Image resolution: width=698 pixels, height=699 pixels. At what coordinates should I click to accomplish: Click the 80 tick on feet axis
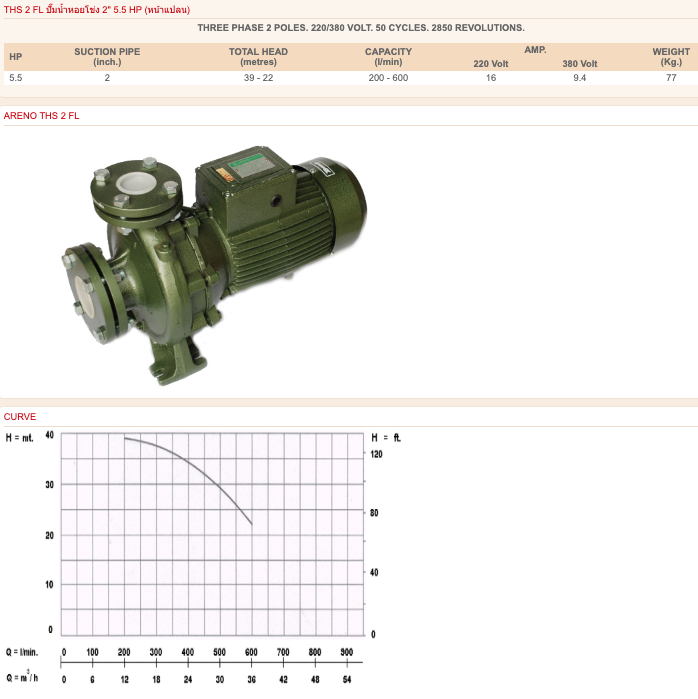[x=374, y=513]
